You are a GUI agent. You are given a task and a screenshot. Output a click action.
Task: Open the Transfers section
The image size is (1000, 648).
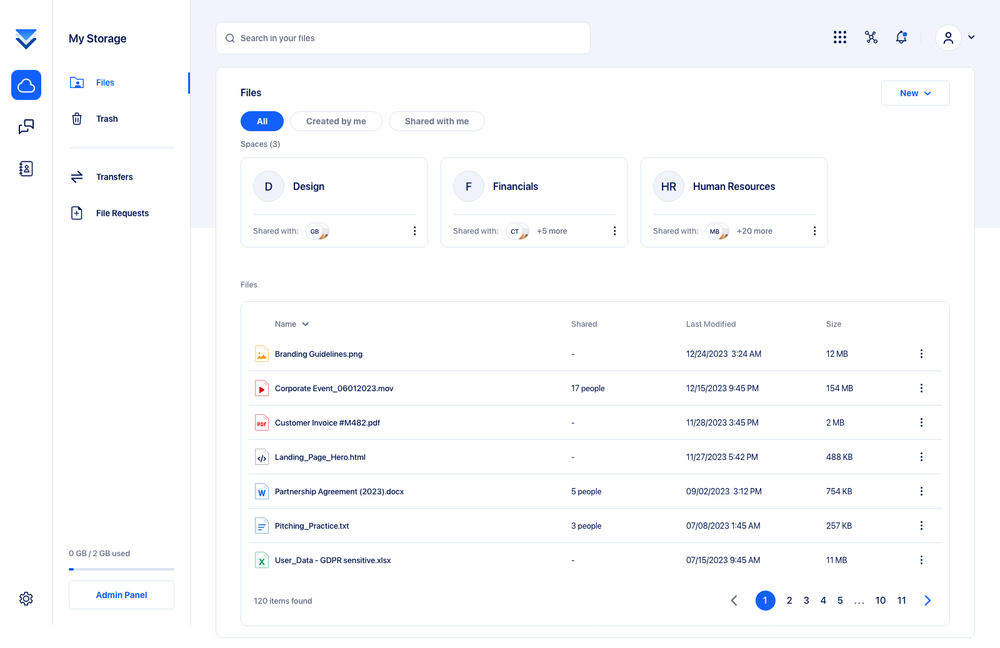tap(113, 177)
